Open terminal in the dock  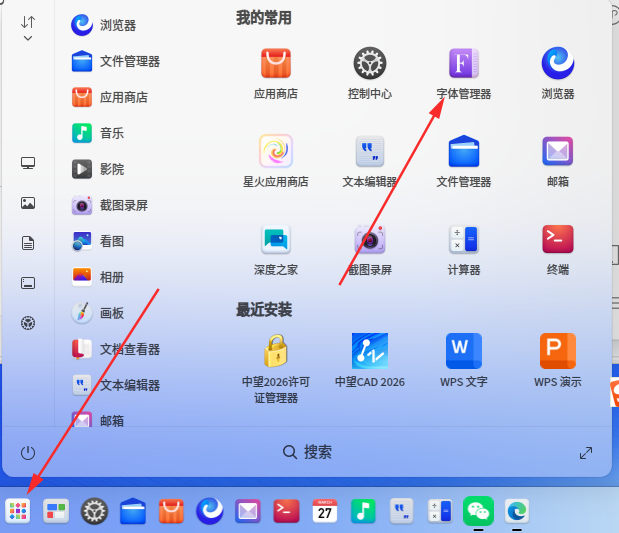[286, 511]
